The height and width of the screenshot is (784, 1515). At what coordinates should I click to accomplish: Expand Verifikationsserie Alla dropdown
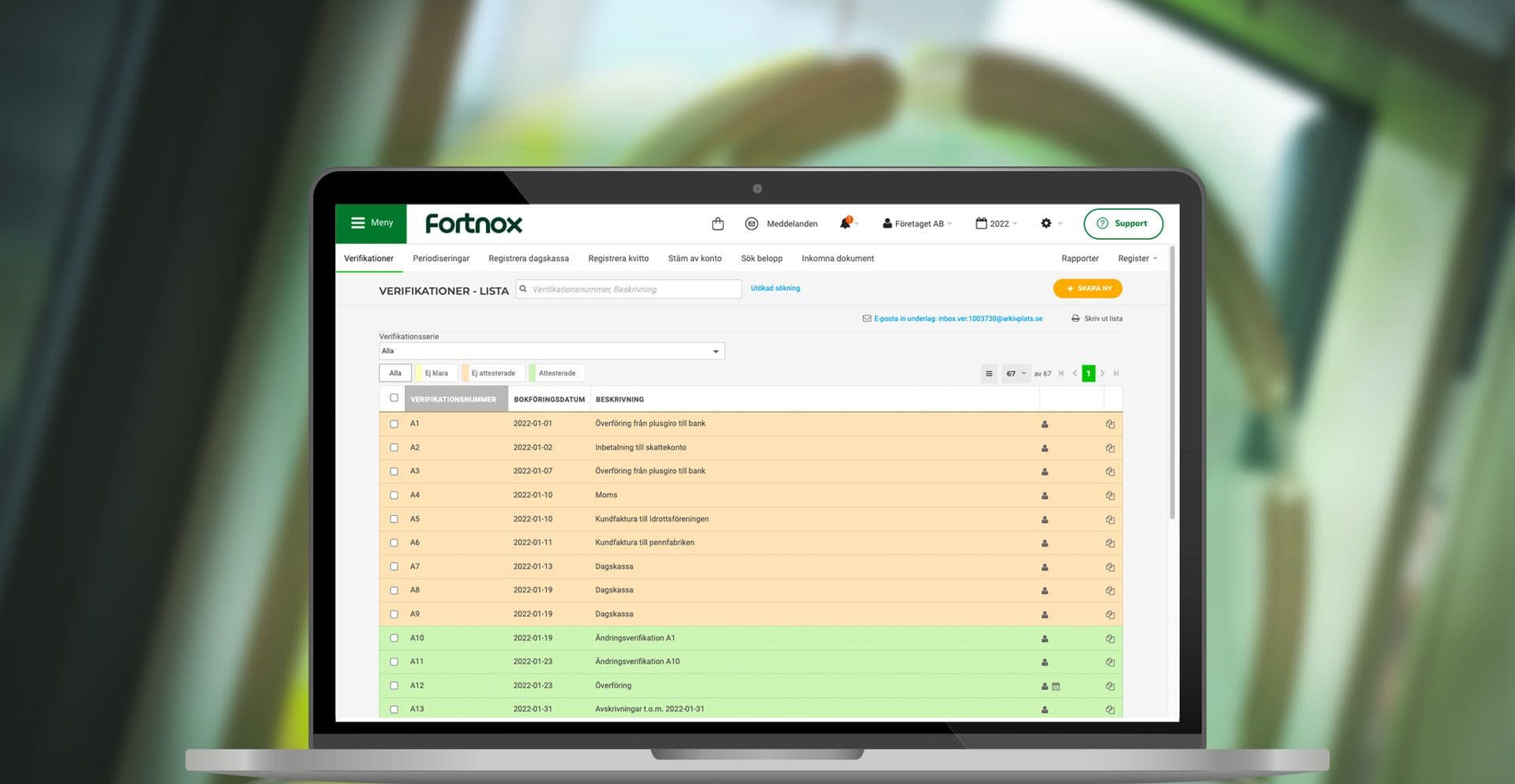coord(552,351)
